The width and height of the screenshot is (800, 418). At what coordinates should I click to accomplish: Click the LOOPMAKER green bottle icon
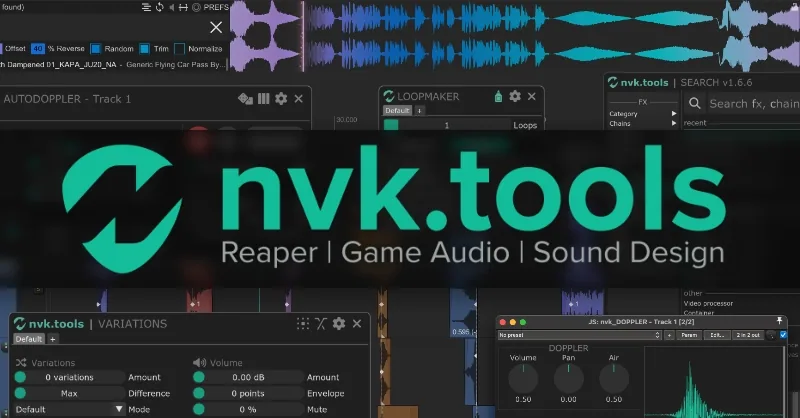[x=498, y=96]
